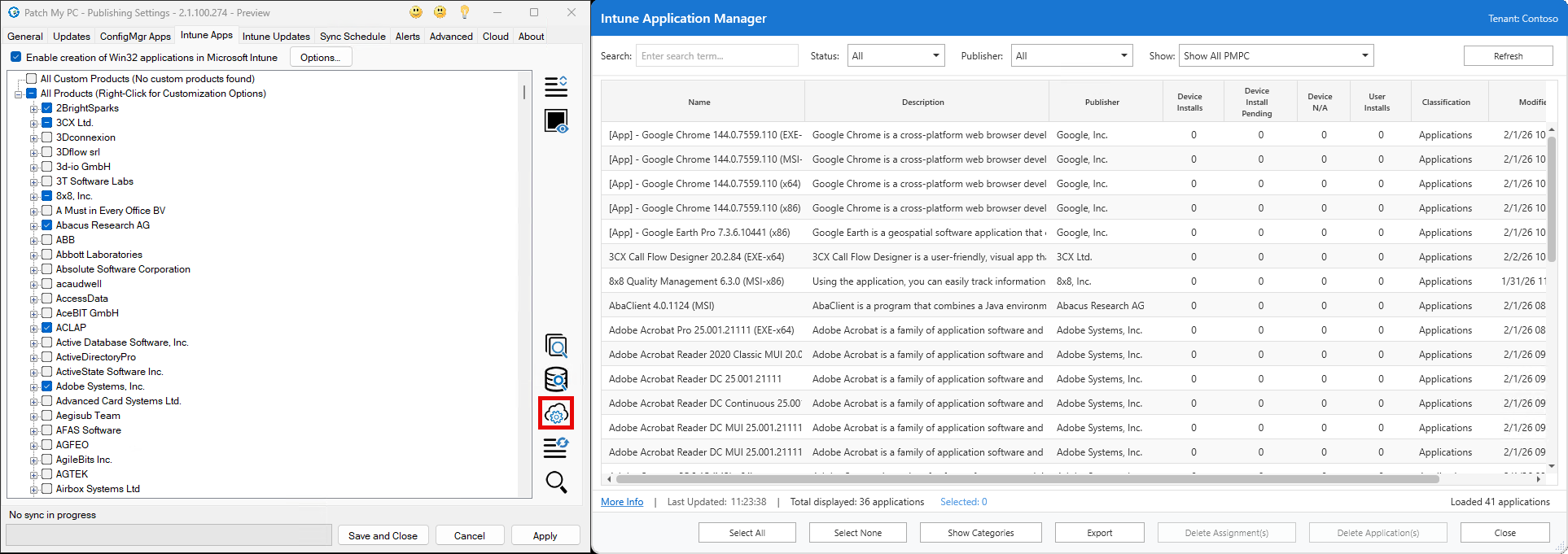Click the search term input field

(x=716, y=55)
